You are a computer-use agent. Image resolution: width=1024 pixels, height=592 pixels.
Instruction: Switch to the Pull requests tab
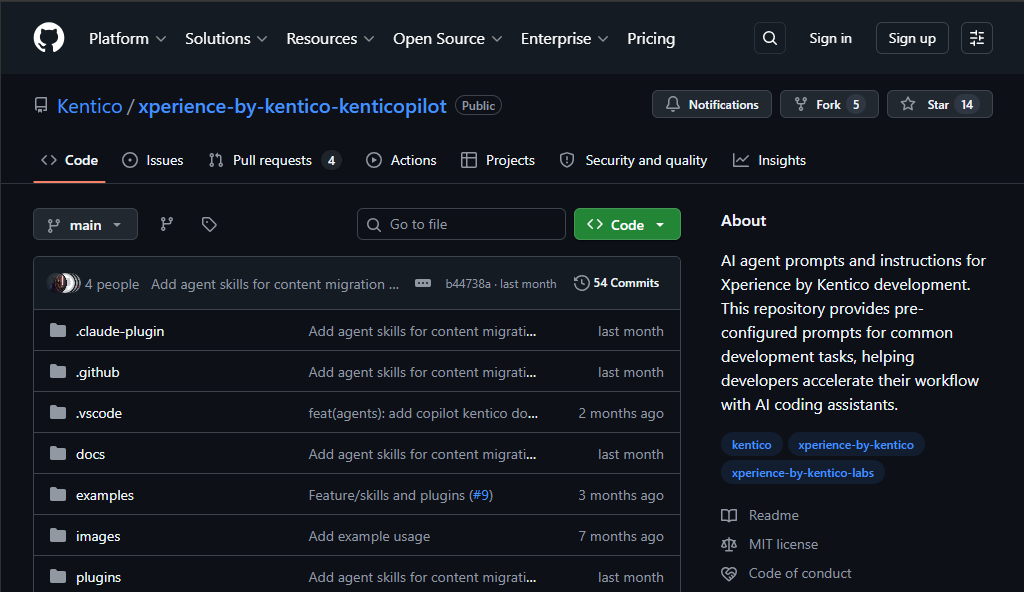[x=274, y=160]
